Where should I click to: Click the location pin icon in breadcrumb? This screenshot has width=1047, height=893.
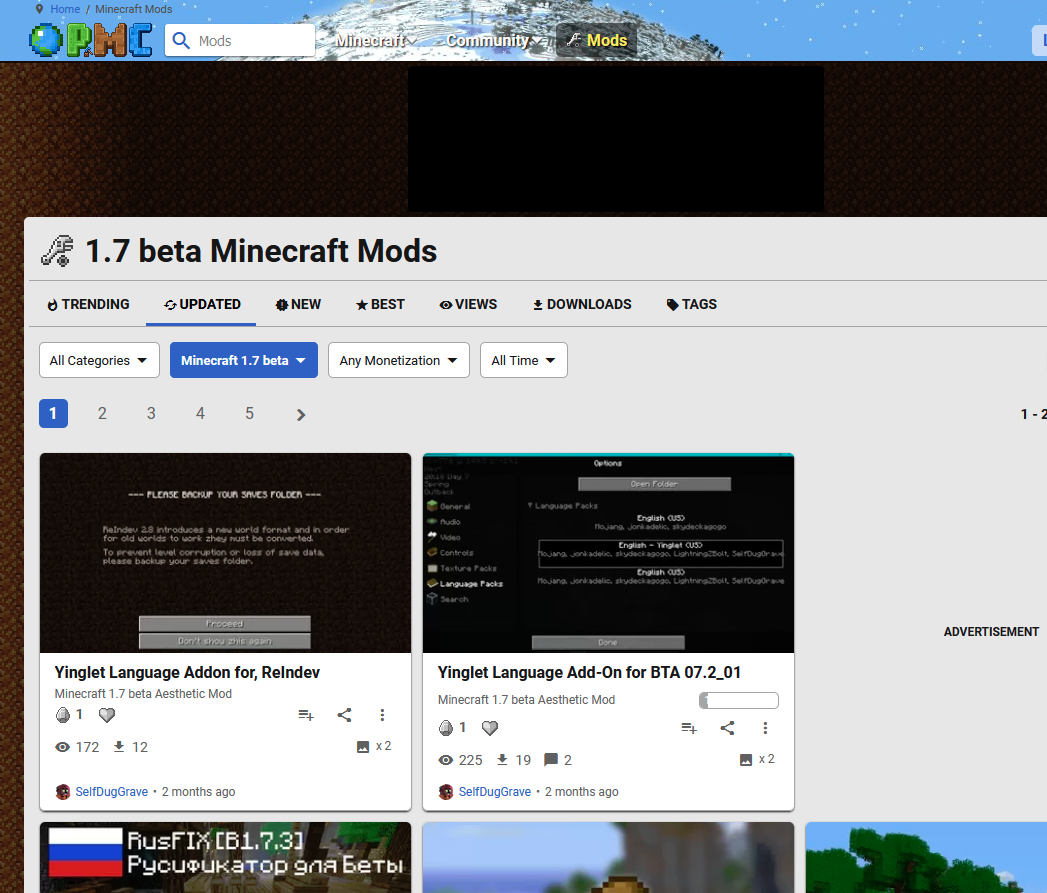point(39,9)
